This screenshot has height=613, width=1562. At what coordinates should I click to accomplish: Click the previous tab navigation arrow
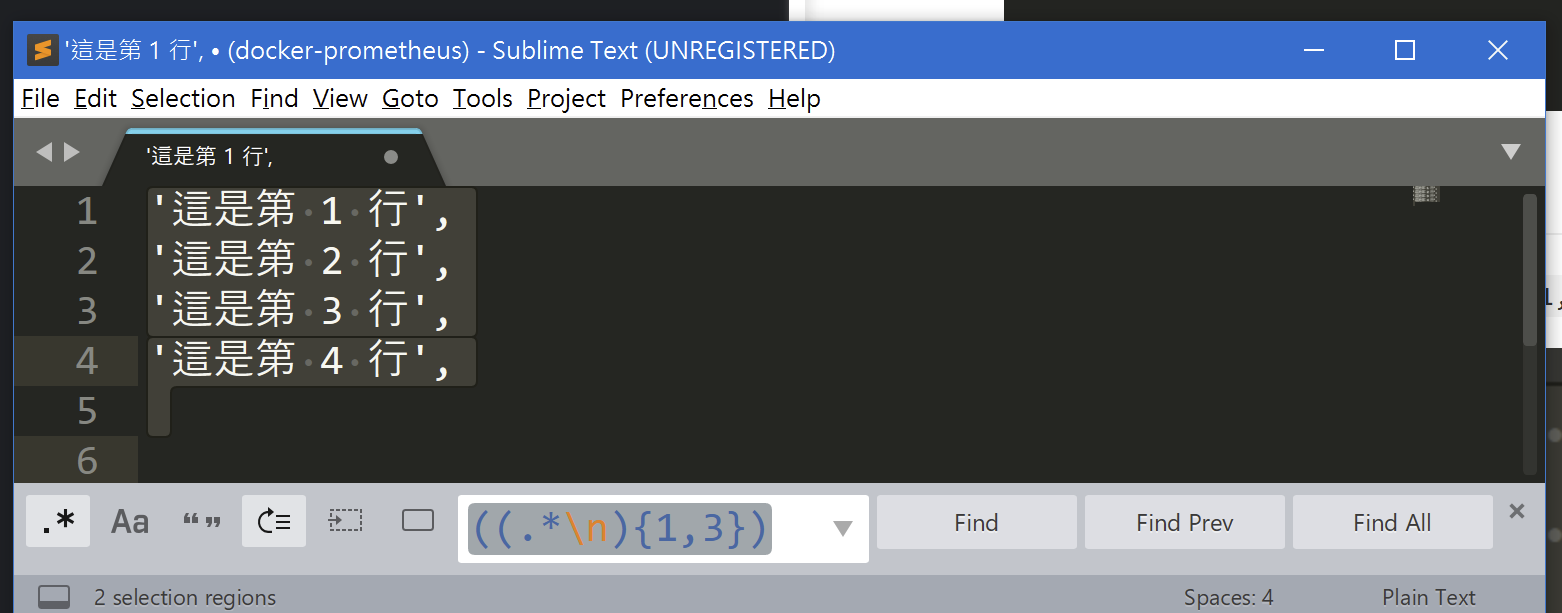click(x=43, y=152)
